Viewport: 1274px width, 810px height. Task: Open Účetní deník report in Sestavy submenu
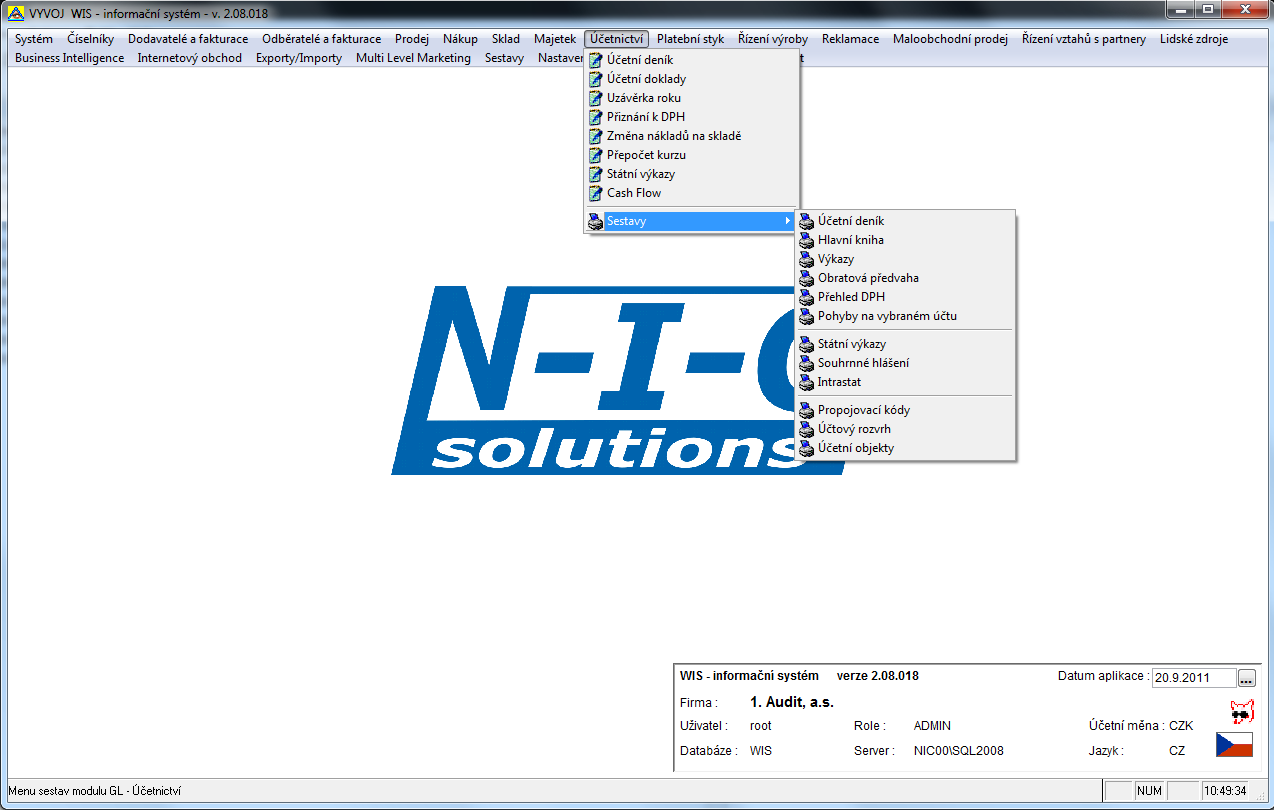905,221
